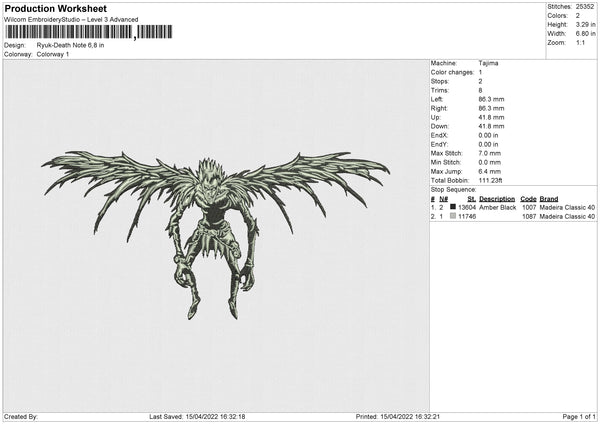Click 'Madeira Classic 40' in the 11746 row
This screenshot has height=424, width=600.
(567, 217)
